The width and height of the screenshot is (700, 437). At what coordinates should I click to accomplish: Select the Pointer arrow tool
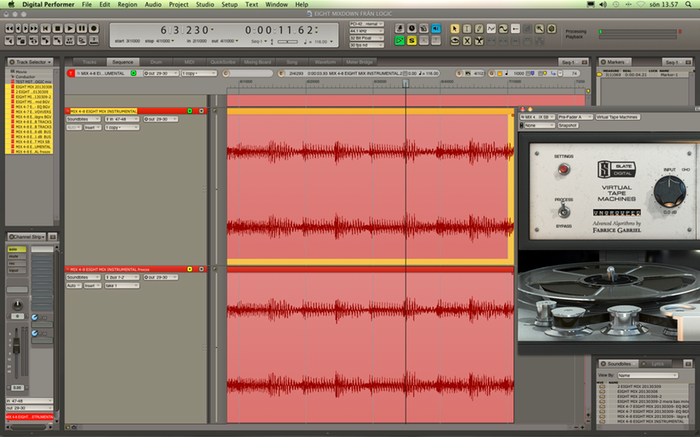[454, 29]
